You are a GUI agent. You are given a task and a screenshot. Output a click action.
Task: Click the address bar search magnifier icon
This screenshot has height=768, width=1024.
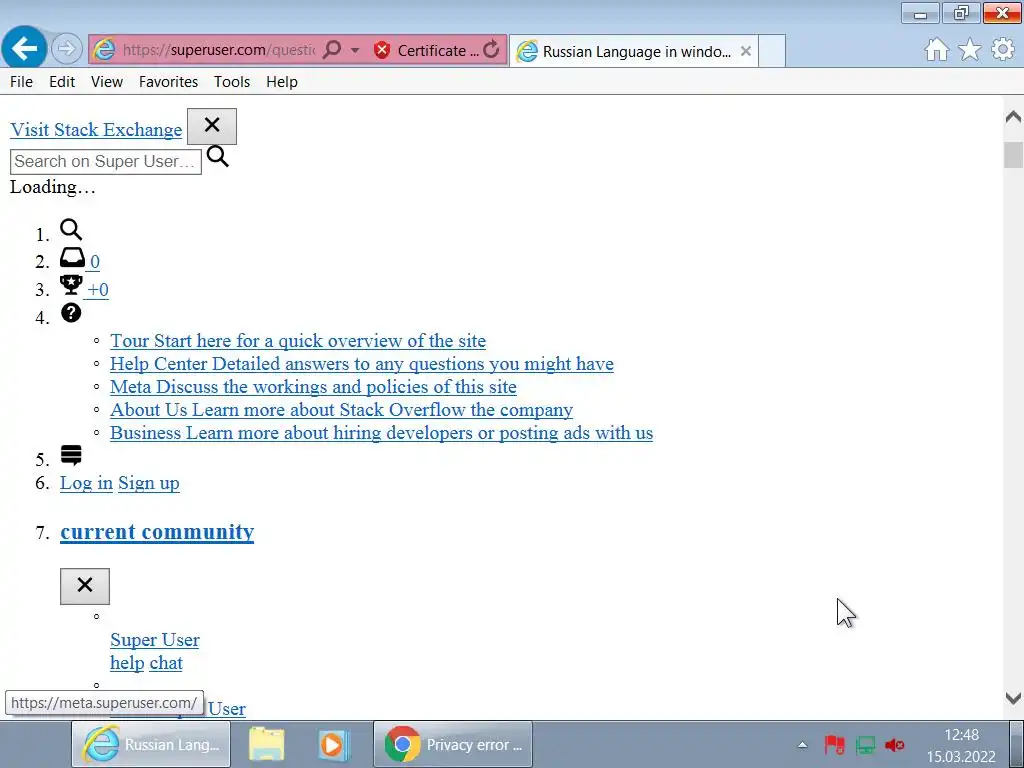pyautogui.click(x=332, y=50)
